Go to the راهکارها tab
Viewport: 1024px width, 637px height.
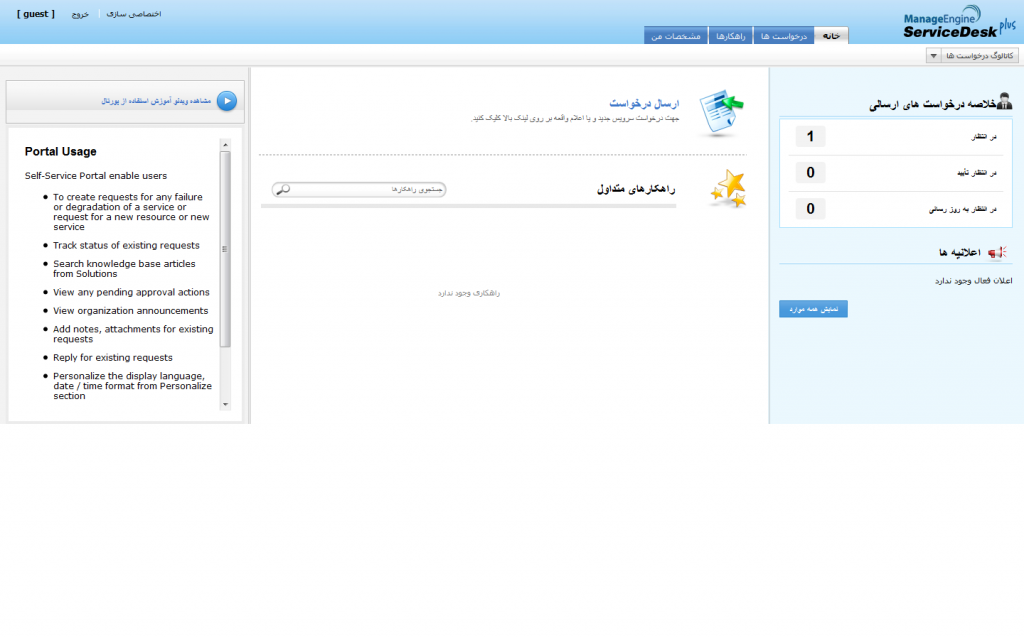click(x=730, y=36)
